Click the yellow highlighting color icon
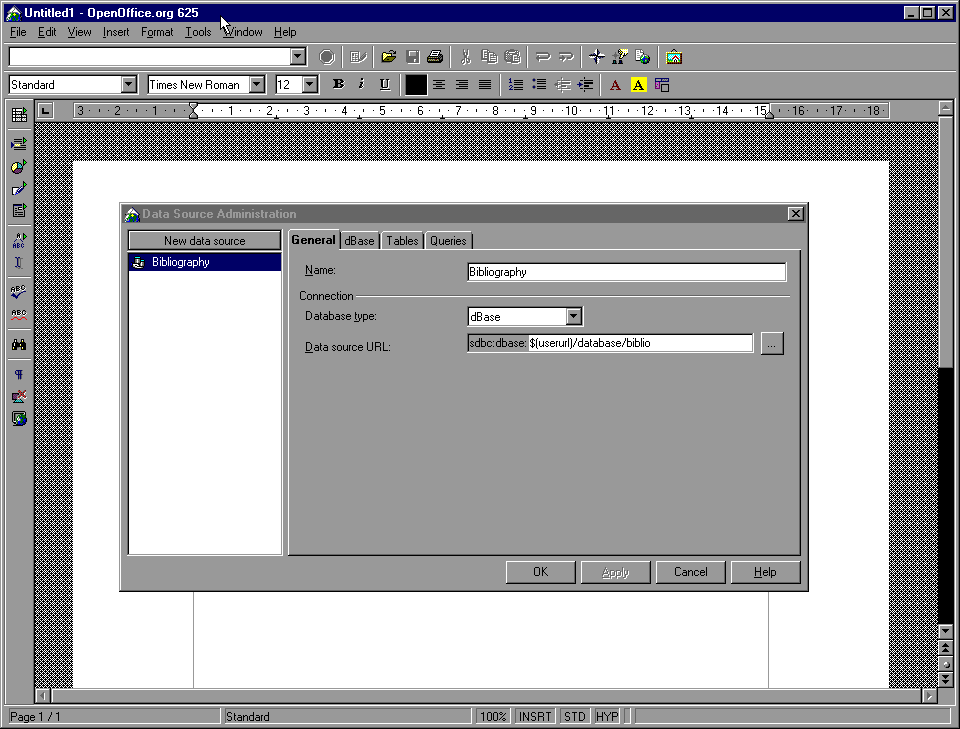 (639, 85)
